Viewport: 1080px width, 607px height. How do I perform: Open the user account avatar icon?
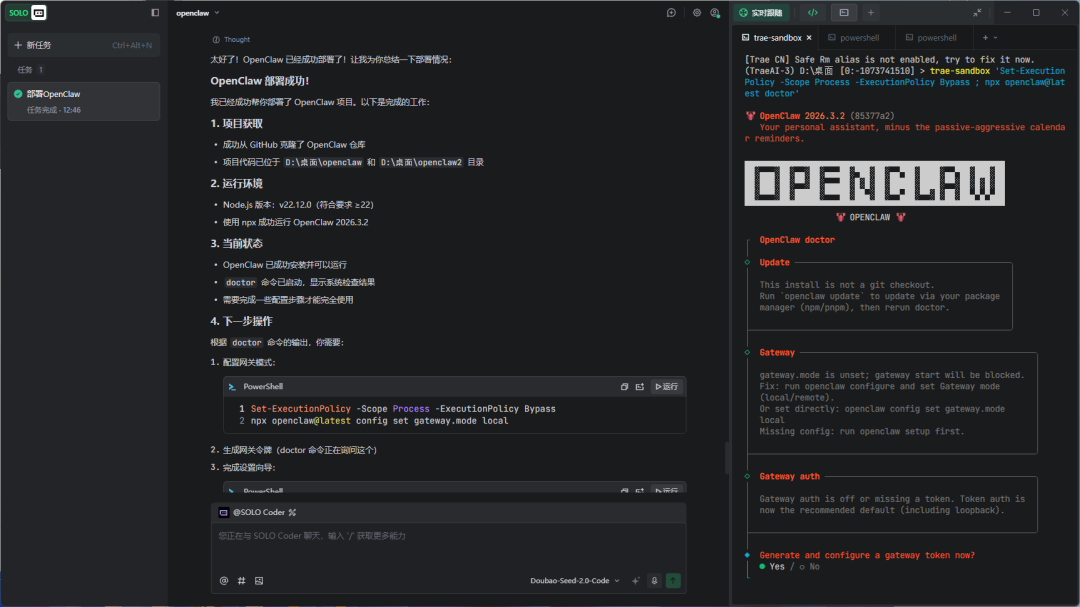715,13
